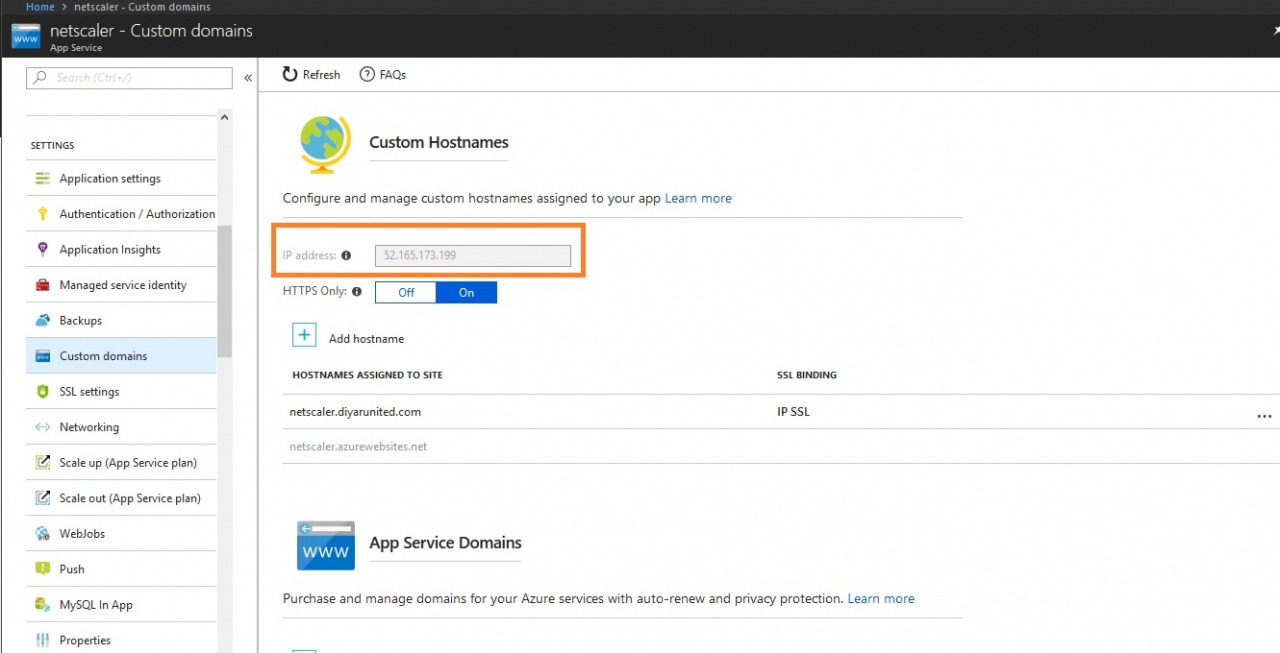Click the info icon next to IP address
1280x653 pixels.
(x=346, y=256)
